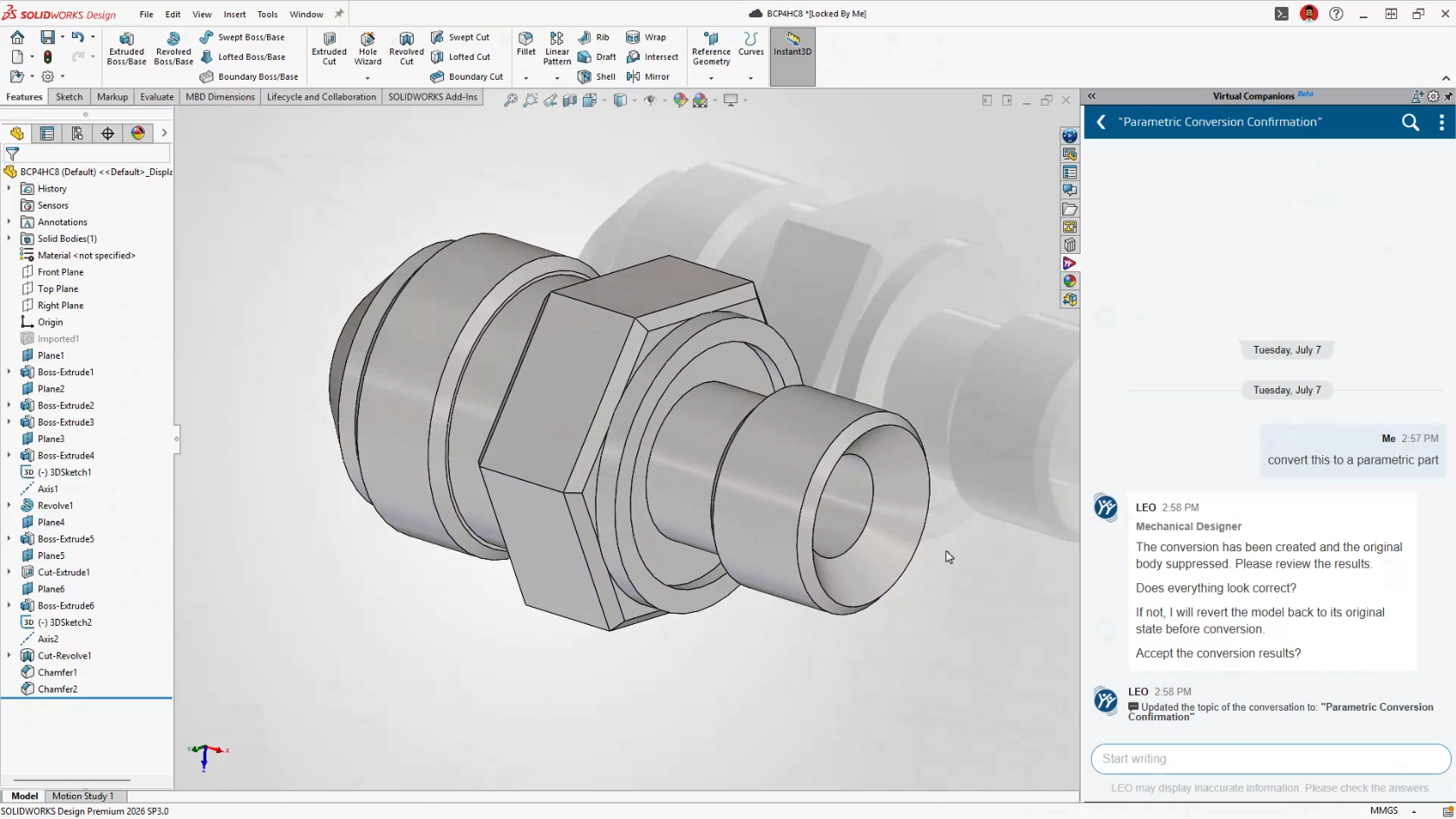Save the document with the Save icon
The width and height of the screenshot is (1456, 819).
coord(48,37)
